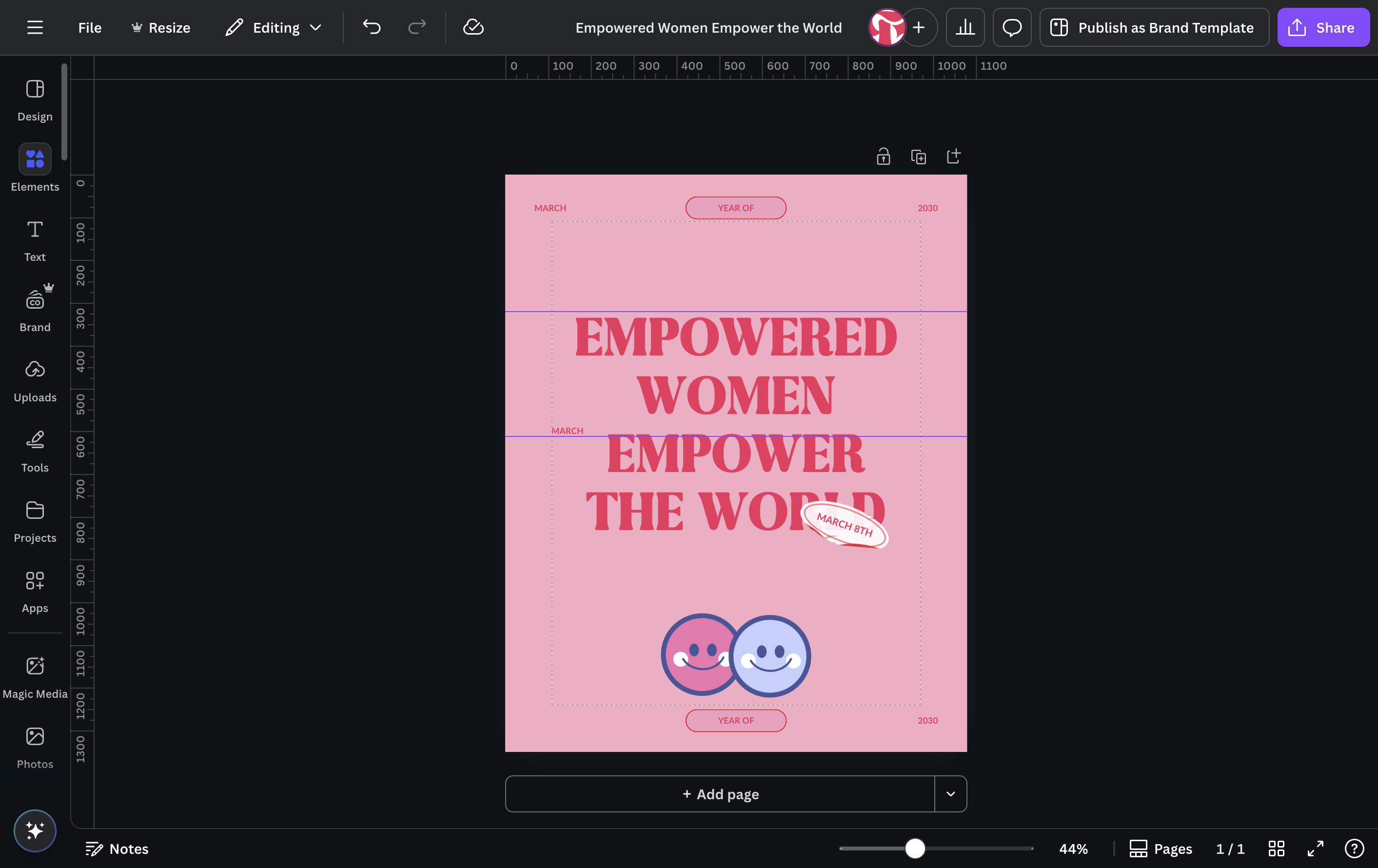Toggle the page lock icon
The image size is (1378, 868).
[x=883, y=156]
